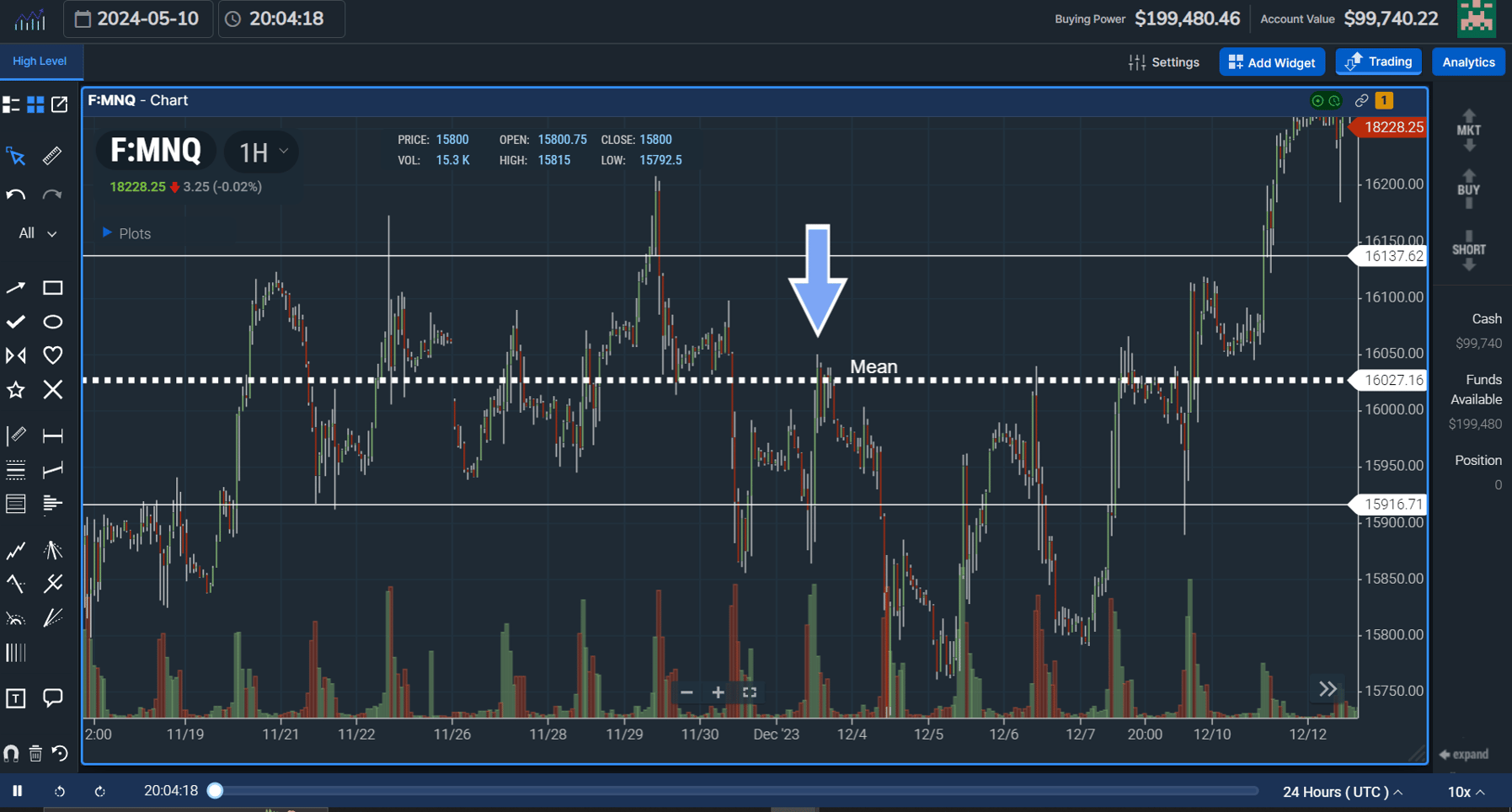
Task: Toggle the list layout view
Action: 11,104
